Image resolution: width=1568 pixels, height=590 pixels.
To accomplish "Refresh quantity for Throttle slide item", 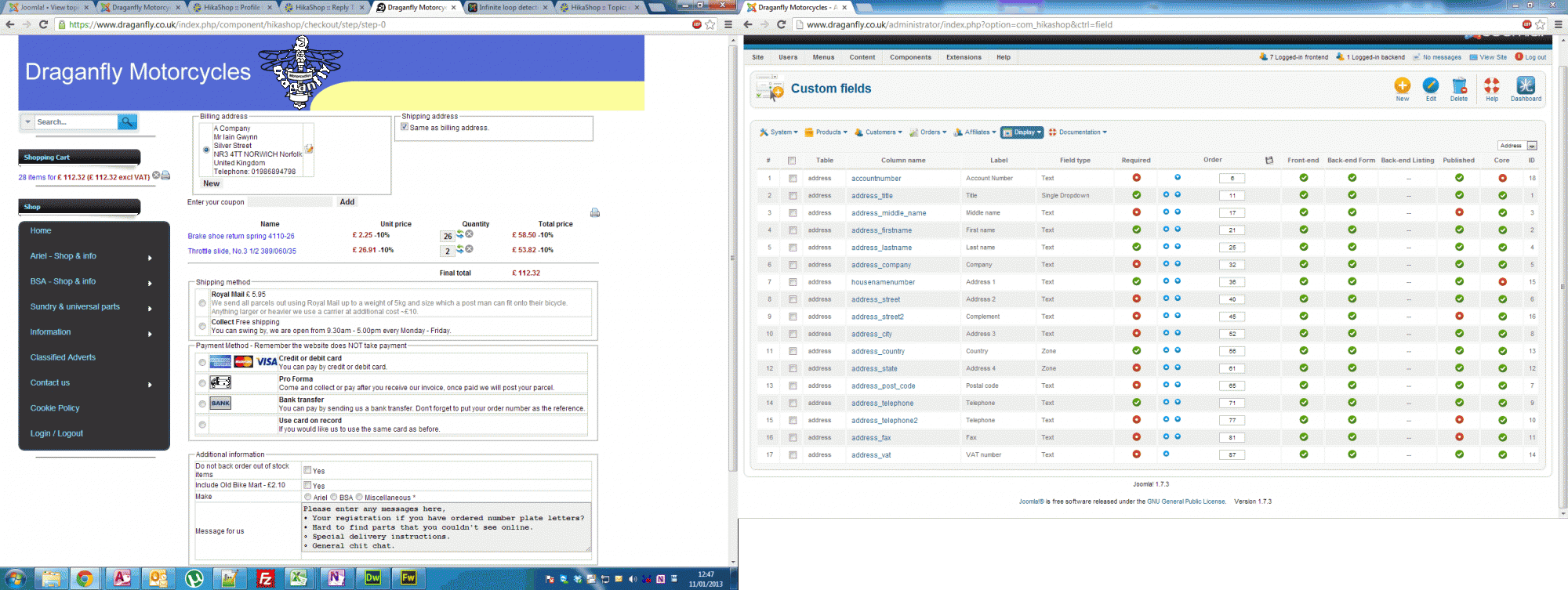I will pos(460,249).
